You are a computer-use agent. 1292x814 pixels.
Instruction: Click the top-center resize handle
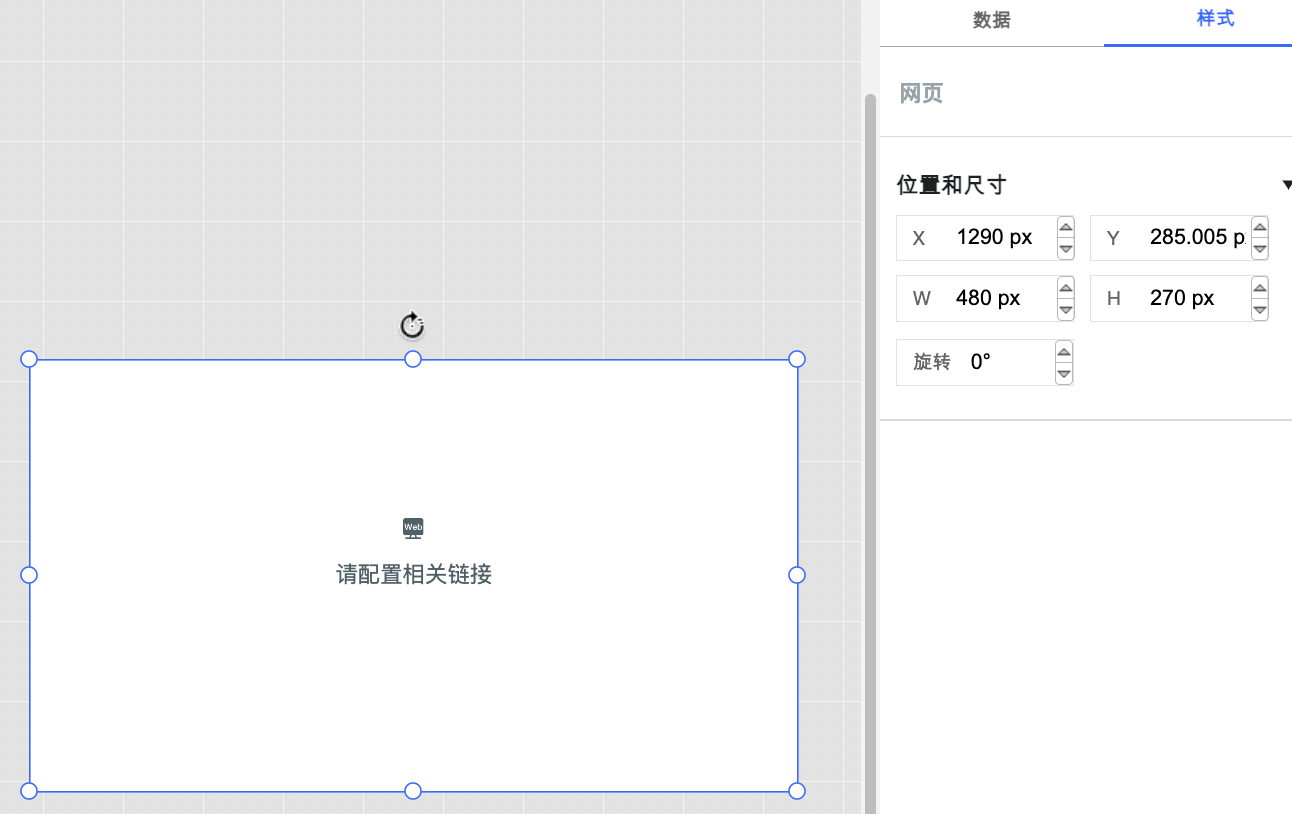pyautogui.click(x=413, y=359)
